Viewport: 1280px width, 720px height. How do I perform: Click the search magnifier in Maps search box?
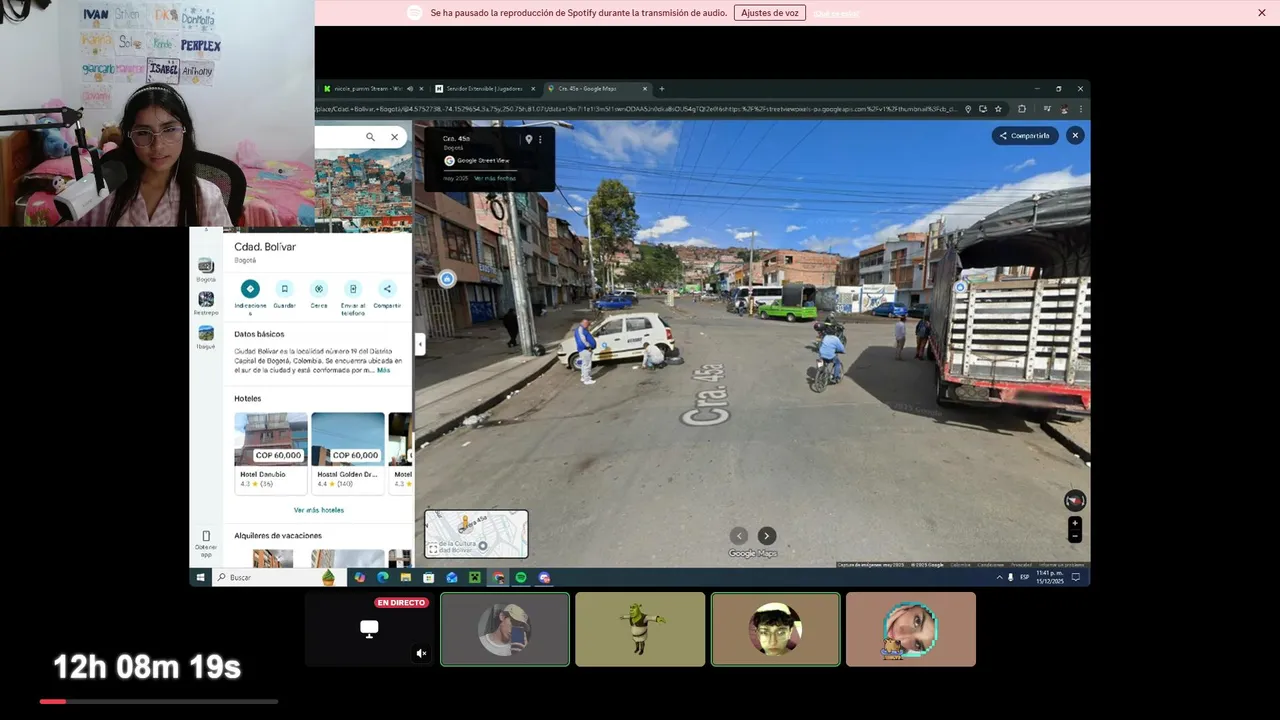pyautogui.click(x=370, y=137)
